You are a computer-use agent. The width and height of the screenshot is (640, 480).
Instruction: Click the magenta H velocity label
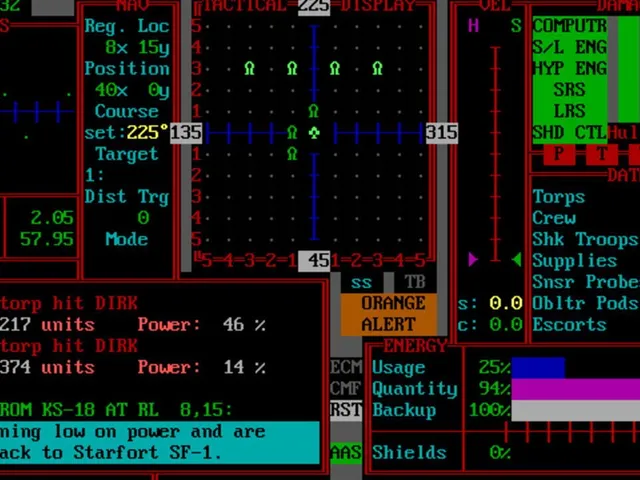[x=473, y=26]
